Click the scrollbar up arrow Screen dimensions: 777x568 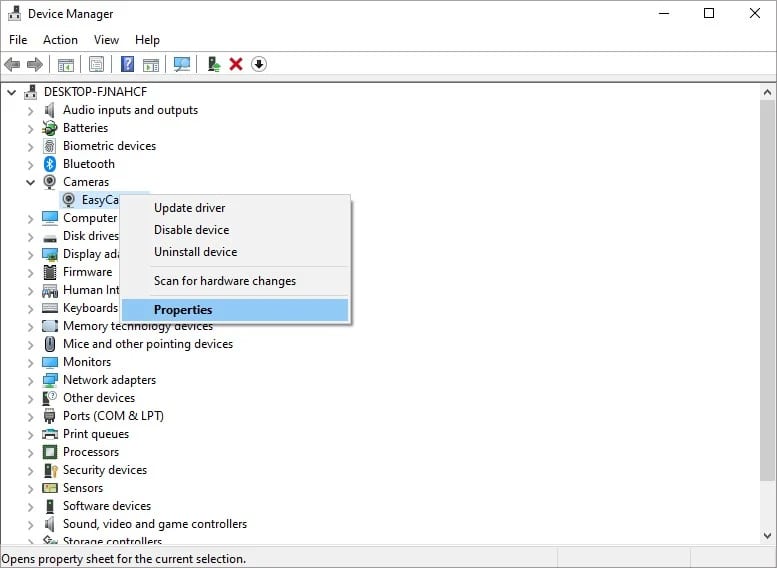pyautogui.click(x=767, y=92)
